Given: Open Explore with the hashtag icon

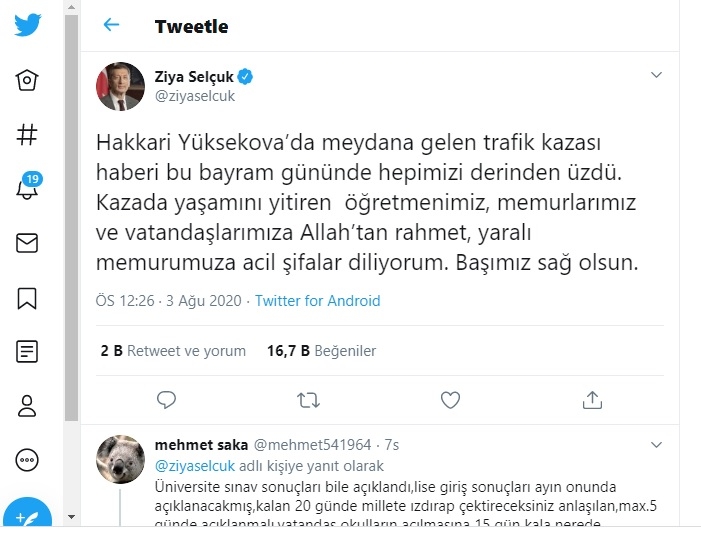Looking at the screenshot, I should [x=27, y=135].
